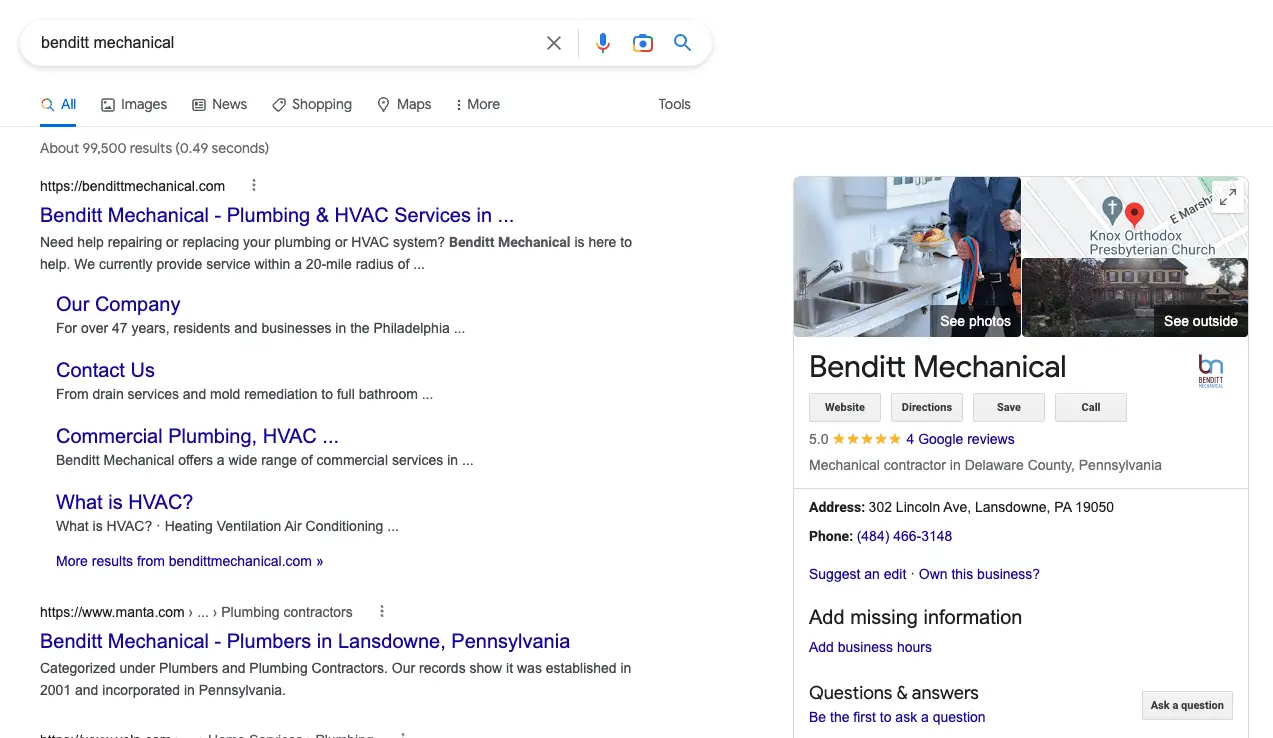Click the See outside street view thumbnail
The height and width of the screenshot is (738, 1273).
(x=1135, y=297)
